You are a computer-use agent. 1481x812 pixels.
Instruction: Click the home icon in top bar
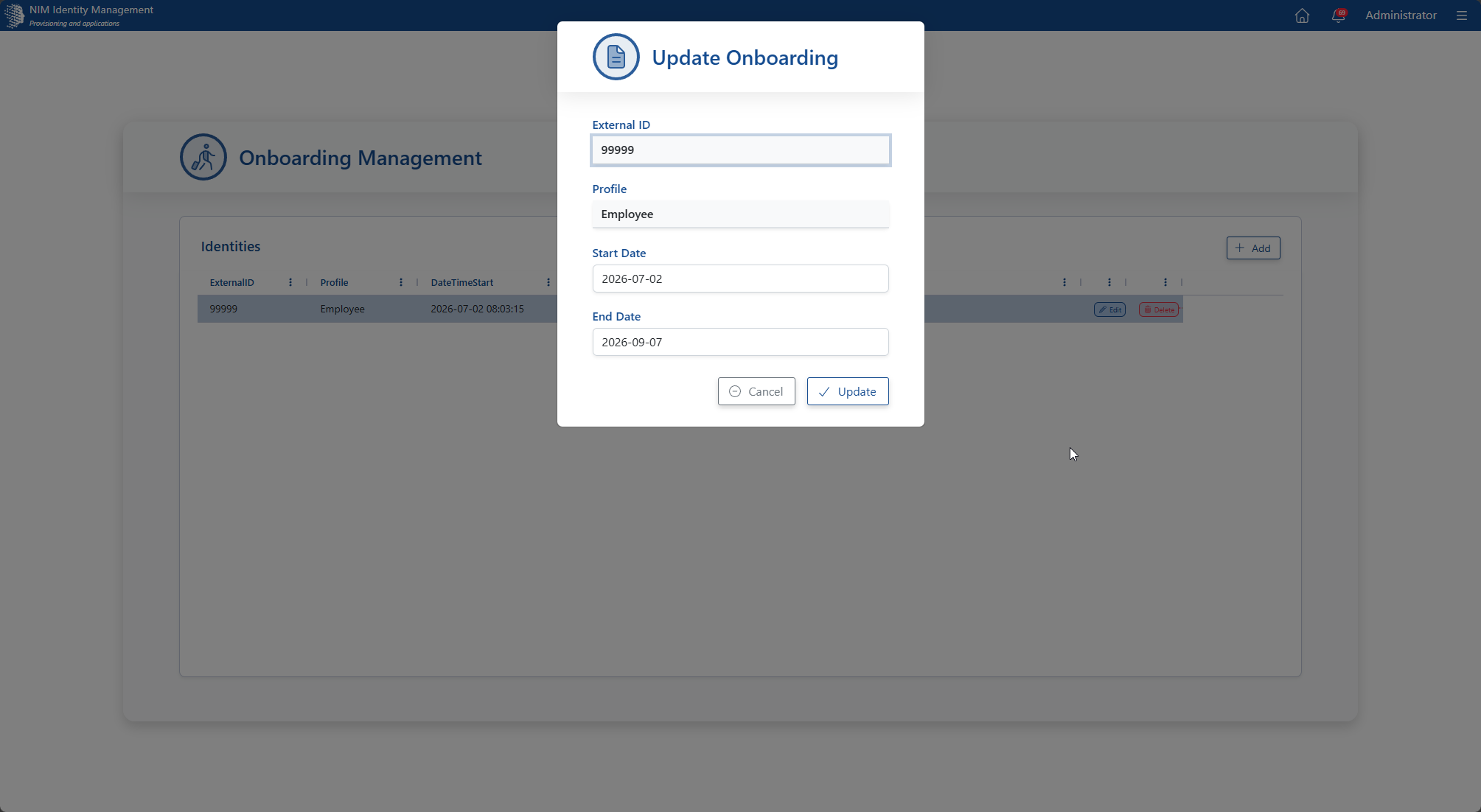[1302, 15]
